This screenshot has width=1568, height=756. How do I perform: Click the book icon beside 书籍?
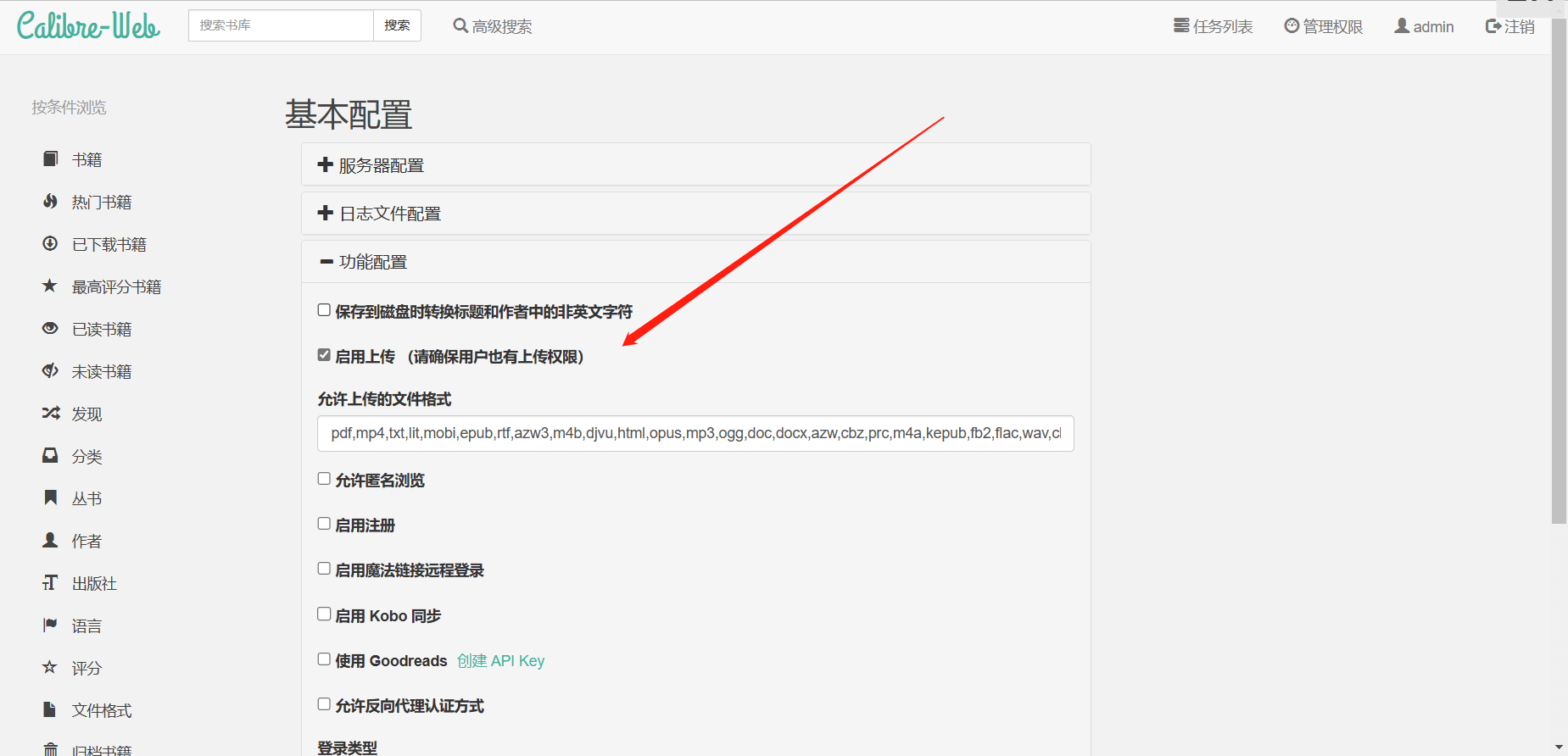pos(51,158)
